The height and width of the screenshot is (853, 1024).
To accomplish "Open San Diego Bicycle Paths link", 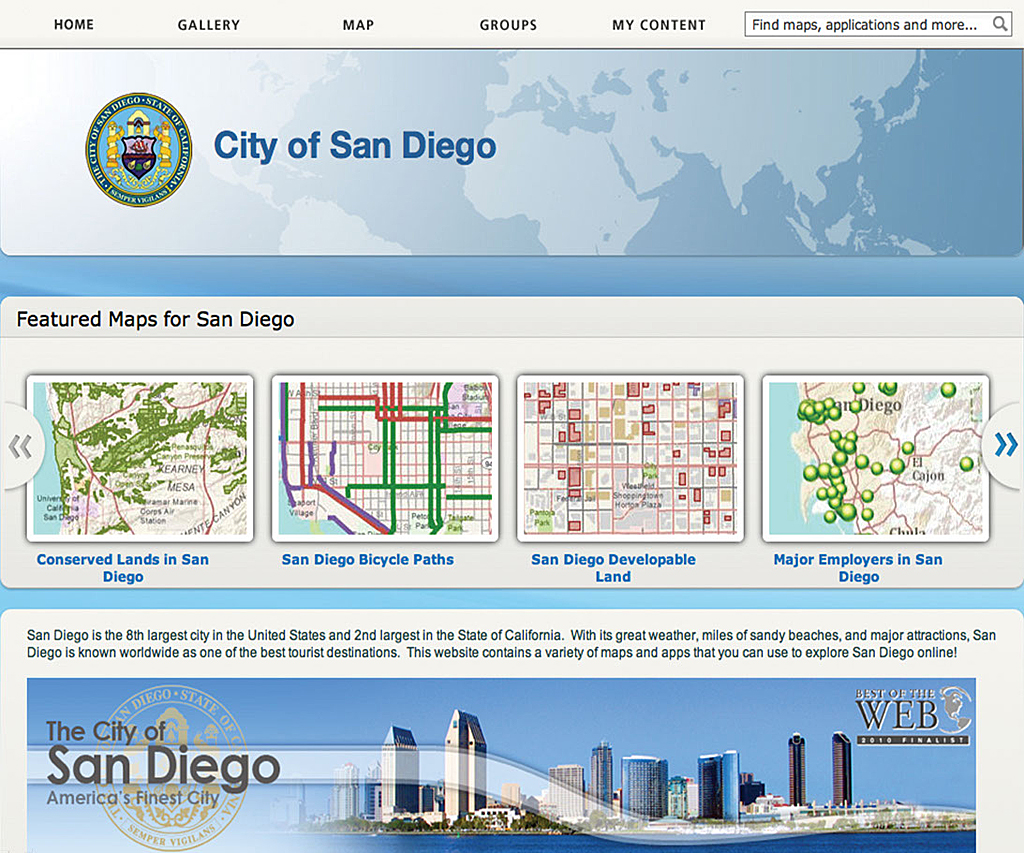I will (x=368, y=560).
